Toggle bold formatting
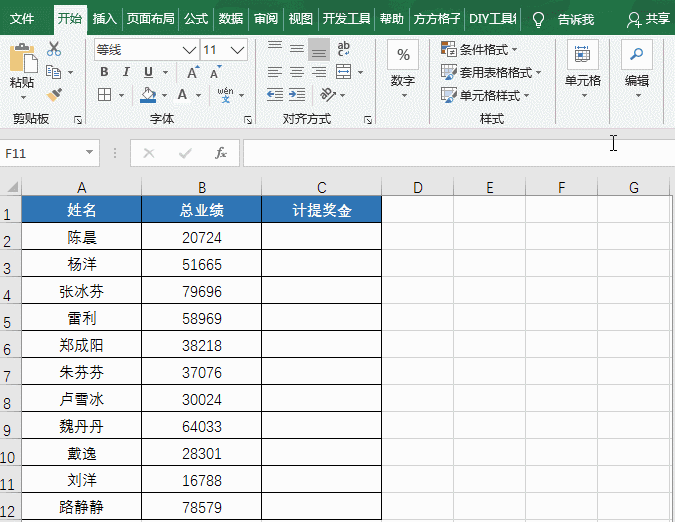This screenshot has height=522, width=675. pyautogui.click(x=103, y=72)
